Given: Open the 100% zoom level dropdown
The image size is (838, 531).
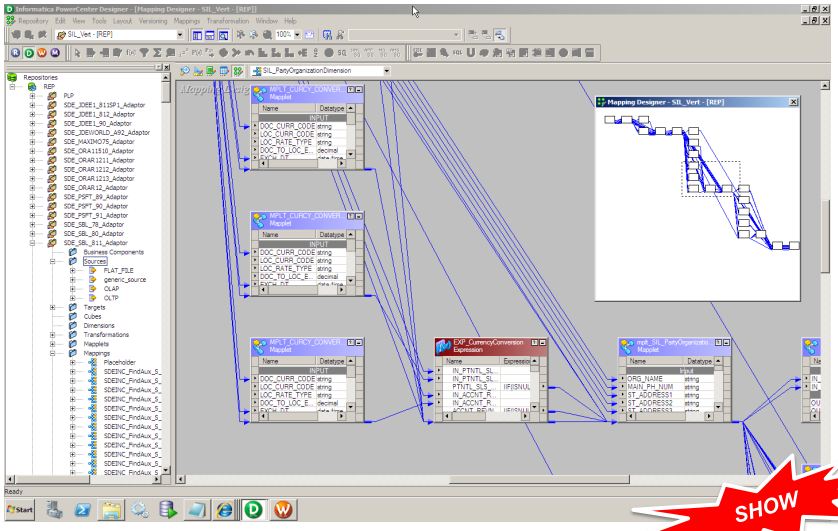Looking at the screenshot, I should point(297,35).
